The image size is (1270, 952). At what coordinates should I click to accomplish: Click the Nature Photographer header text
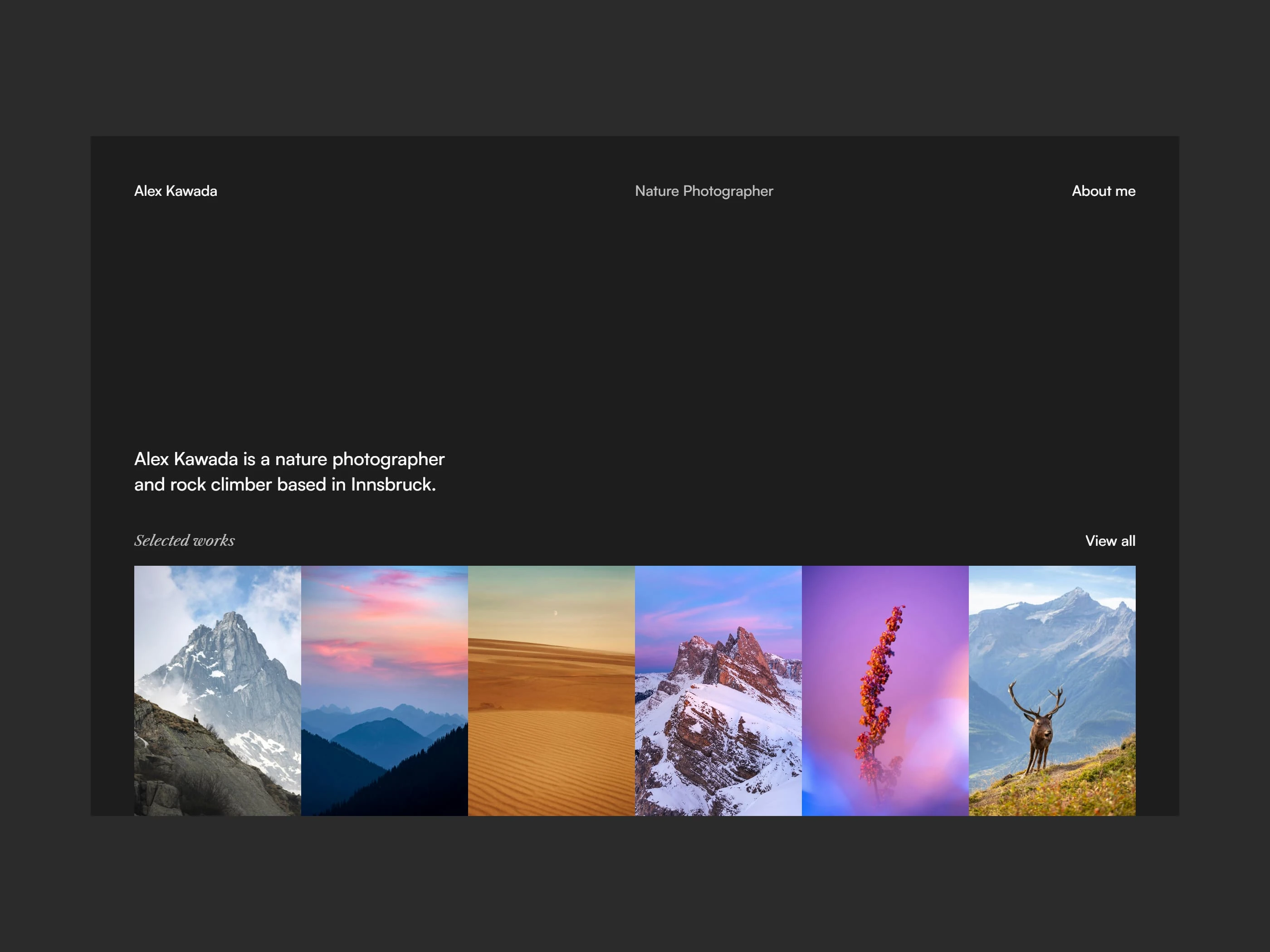tap(704, 191)
